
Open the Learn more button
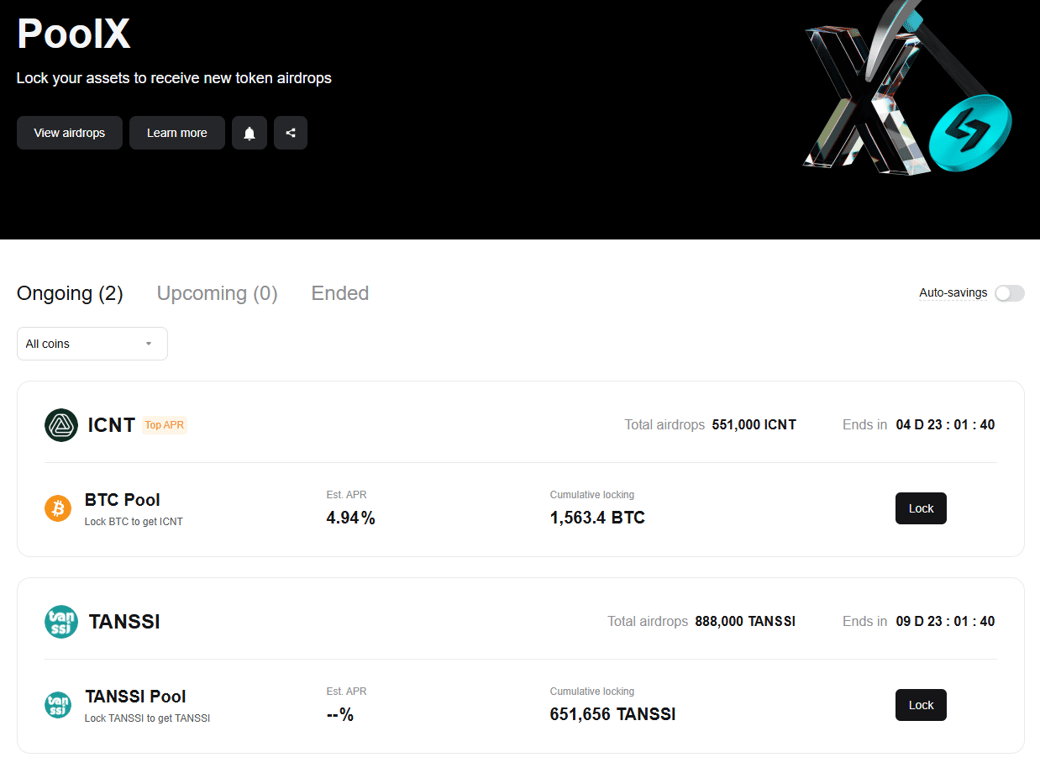[176, 132]
